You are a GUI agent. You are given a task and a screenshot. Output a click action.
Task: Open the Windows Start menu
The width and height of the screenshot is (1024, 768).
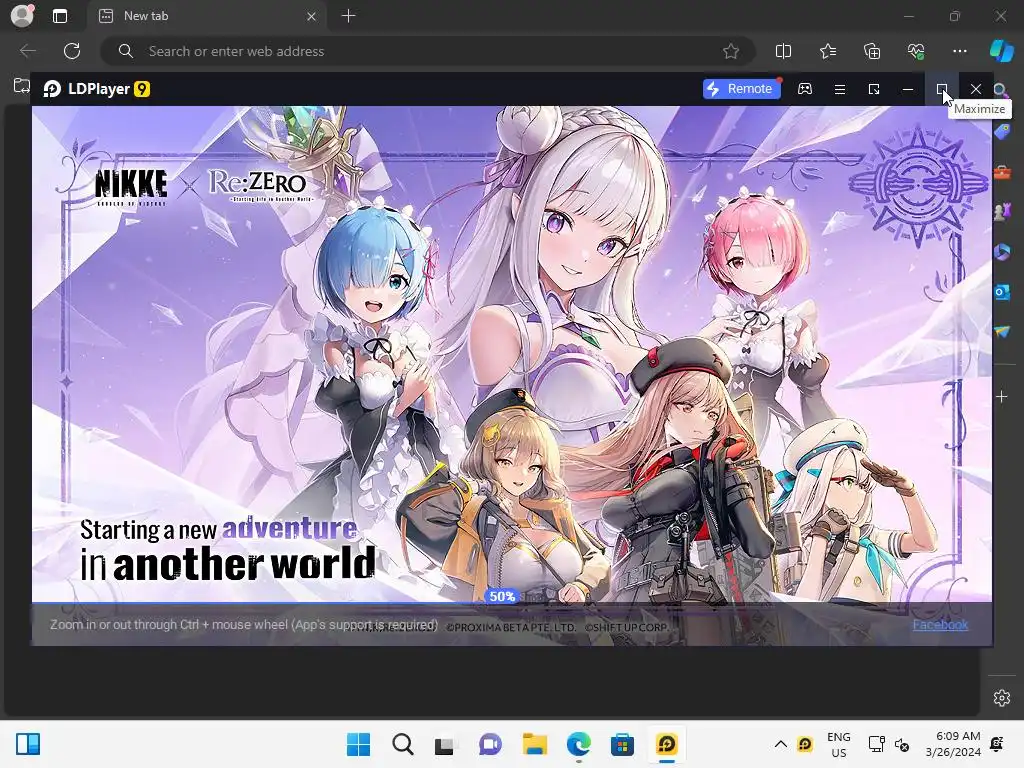pos(358,744)
